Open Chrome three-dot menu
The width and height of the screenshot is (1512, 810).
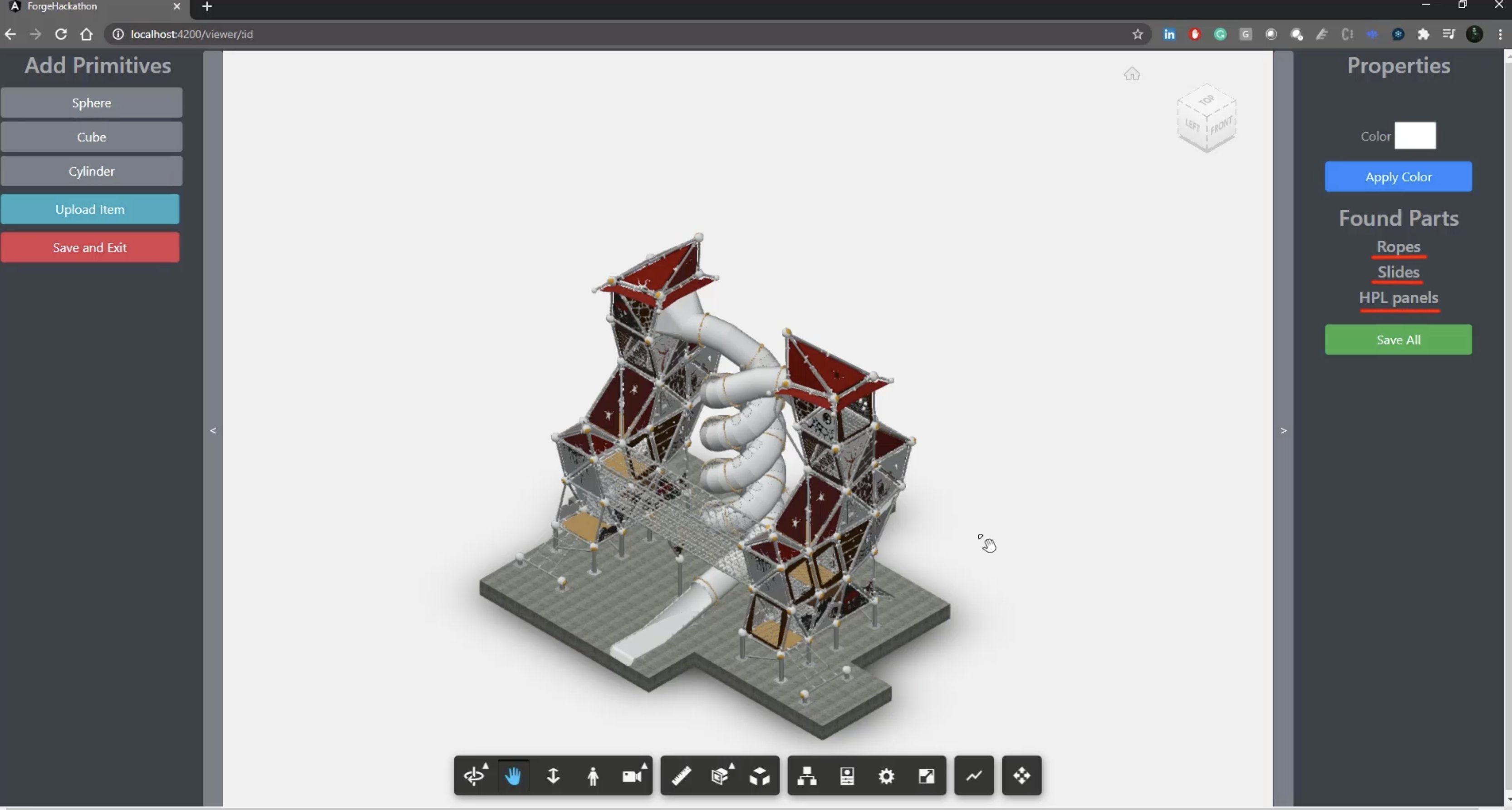coord(1500,34)
